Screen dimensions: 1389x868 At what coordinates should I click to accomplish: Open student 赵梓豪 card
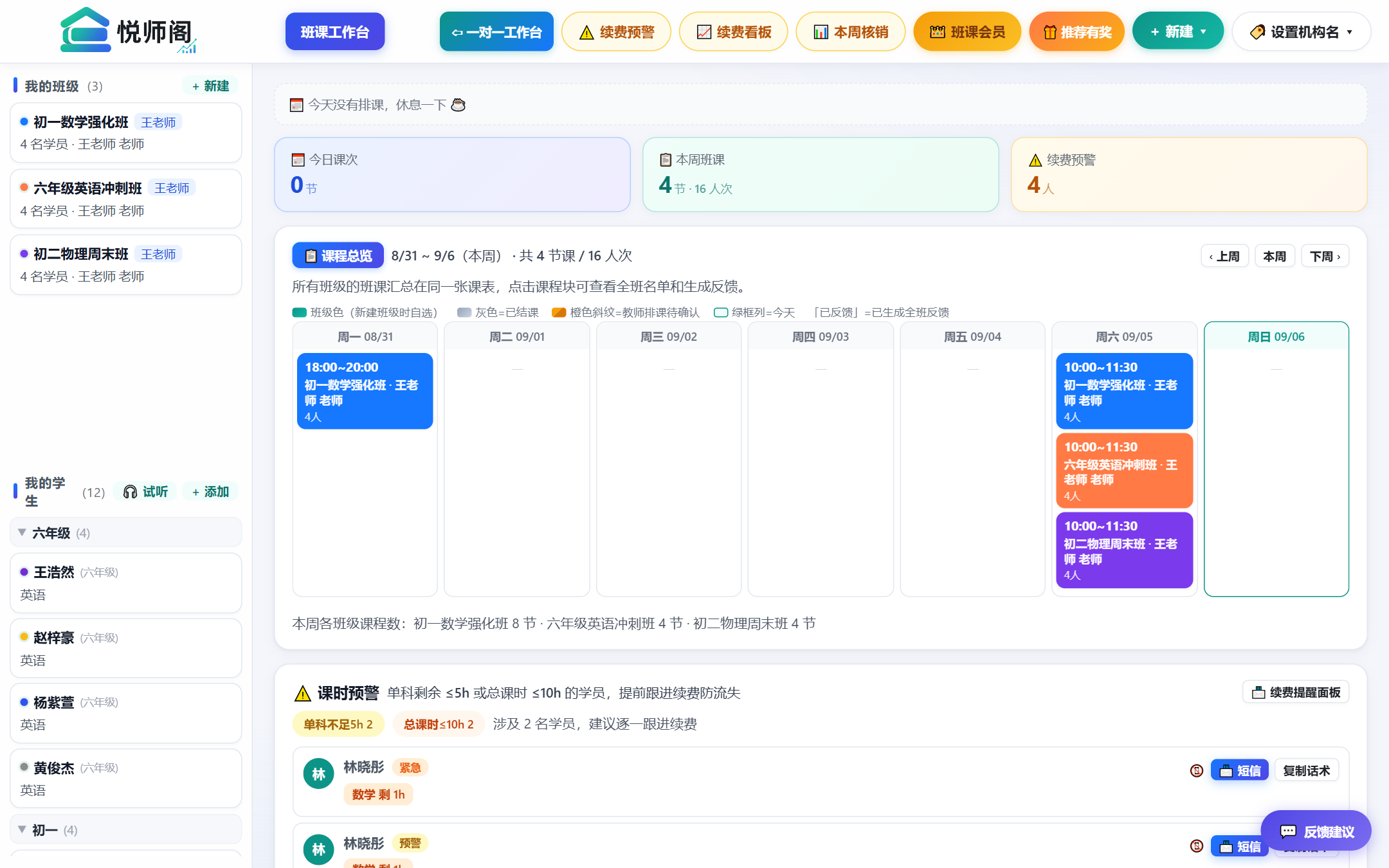pos(126,648)
